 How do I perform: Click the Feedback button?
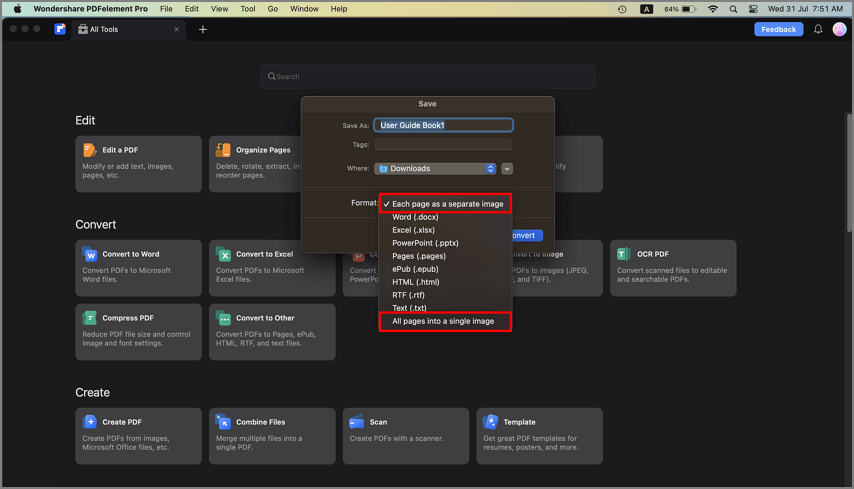(778, 29)
